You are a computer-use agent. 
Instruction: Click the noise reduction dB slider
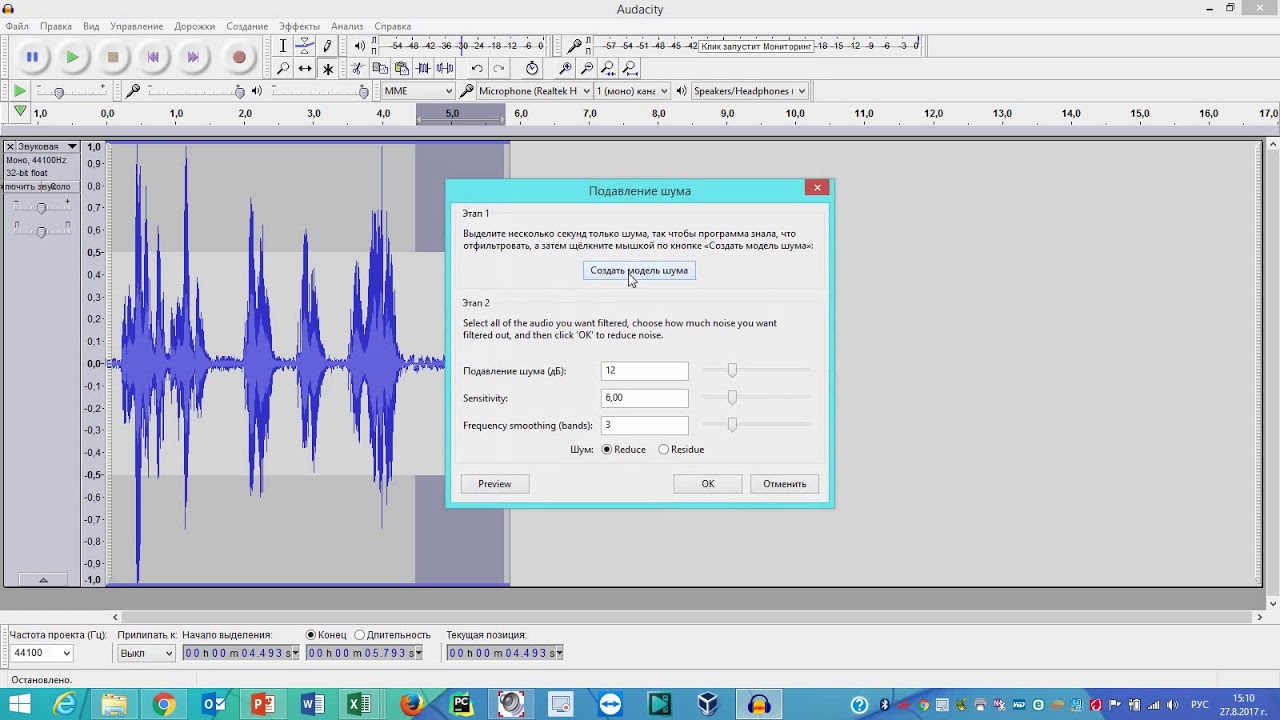(x=756, y=371)
